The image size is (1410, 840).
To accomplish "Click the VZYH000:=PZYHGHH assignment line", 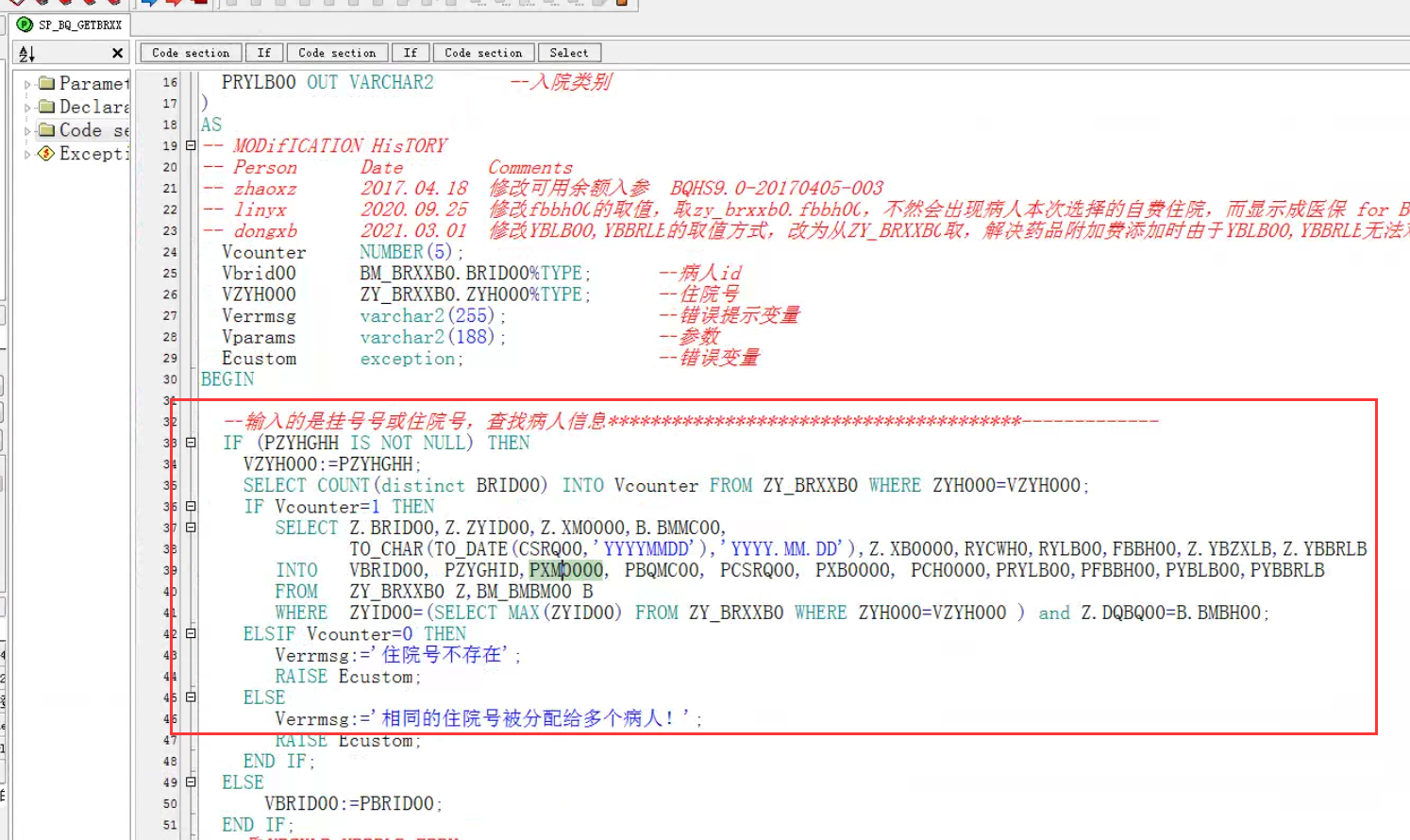I will click(x=332, y=464).
